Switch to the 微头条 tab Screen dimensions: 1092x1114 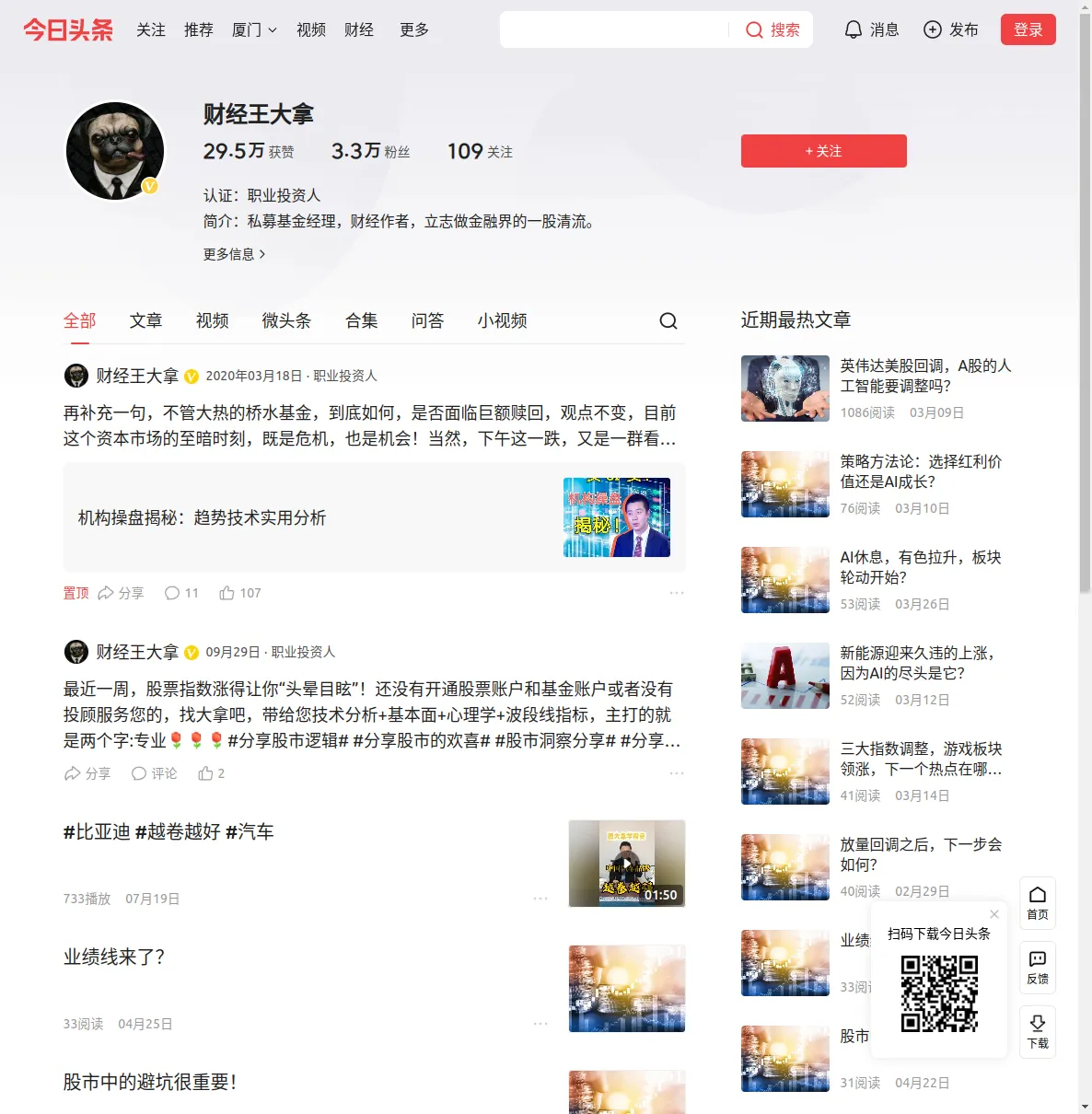[287, 320]
